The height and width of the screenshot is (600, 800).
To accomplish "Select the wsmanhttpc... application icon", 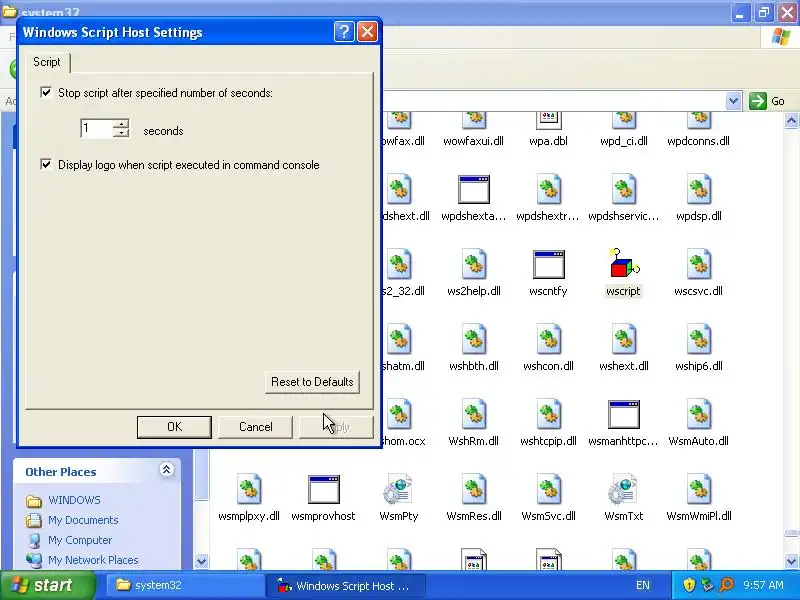I will click(x=623, y=414).
